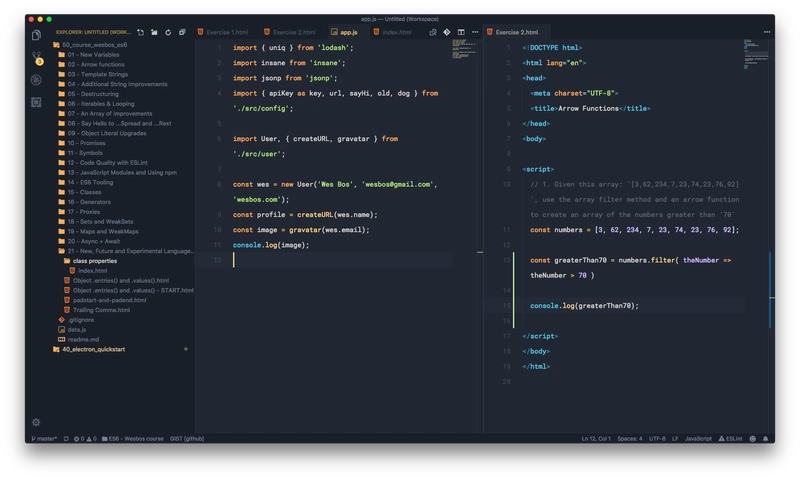Expand 12 - Code Quality with ESLint folder
The width and height of the screenshot is (800, 479).
pos(107,163)
